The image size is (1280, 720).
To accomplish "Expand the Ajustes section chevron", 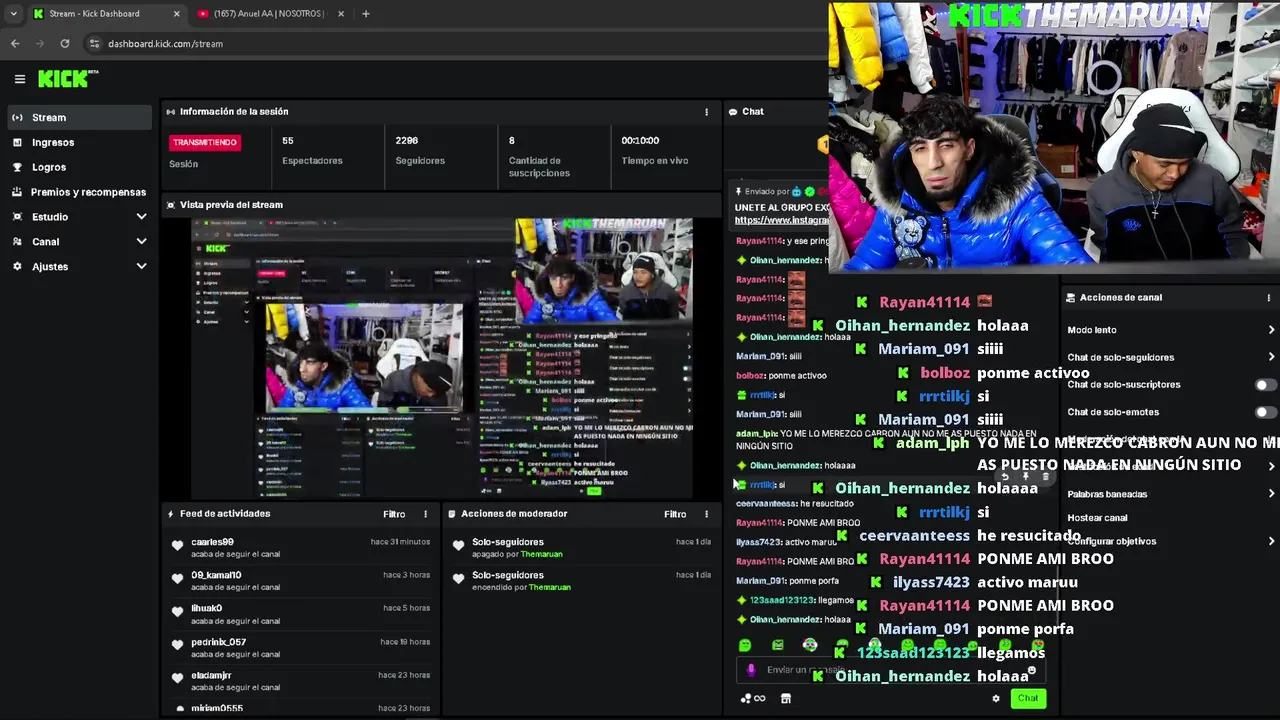I will point(141,267).
